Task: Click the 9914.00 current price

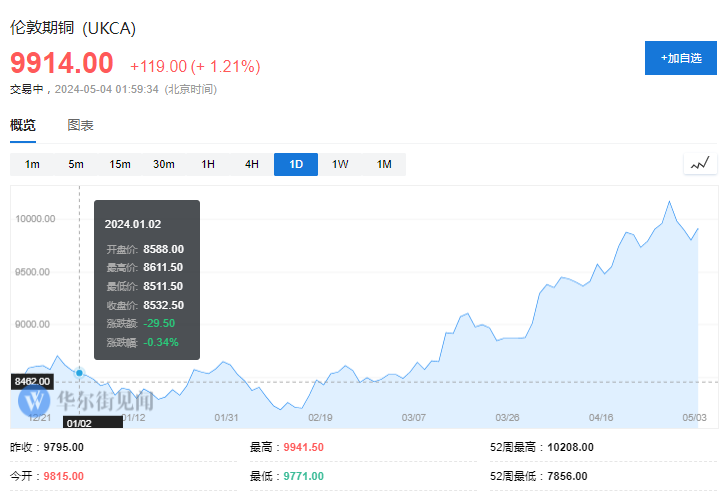Action: (62, 63)
